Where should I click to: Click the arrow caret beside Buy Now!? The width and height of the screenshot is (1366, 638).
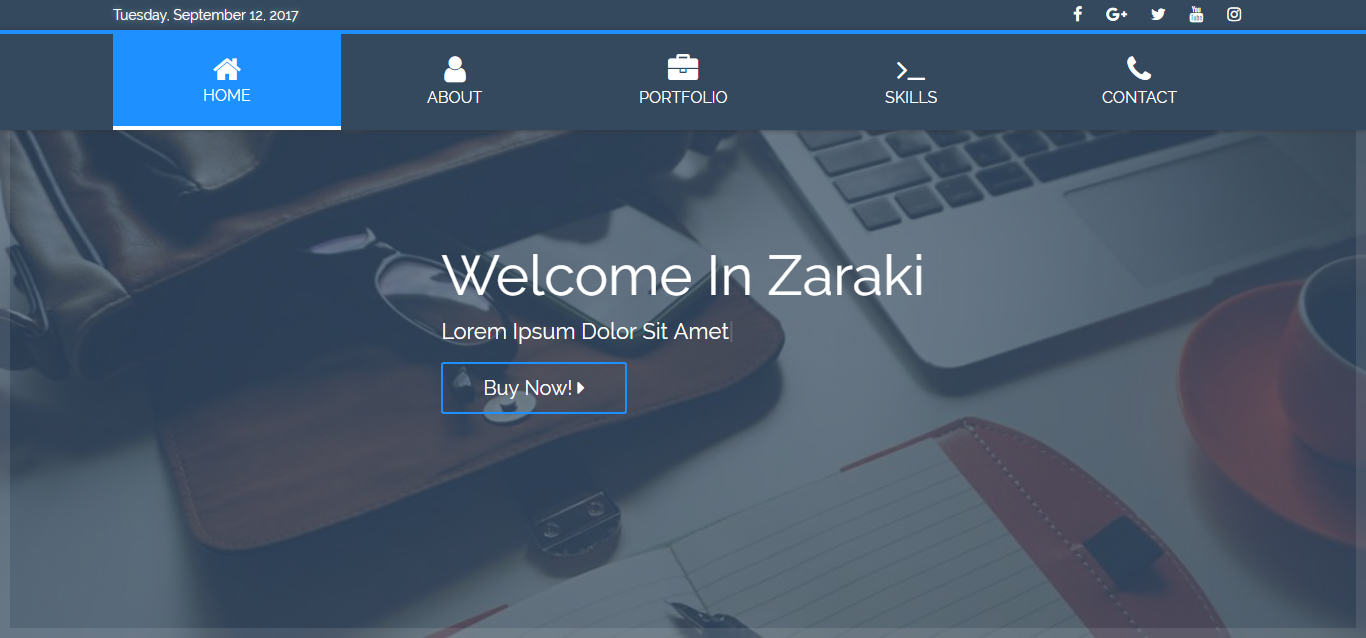click(x=581, y=388)
